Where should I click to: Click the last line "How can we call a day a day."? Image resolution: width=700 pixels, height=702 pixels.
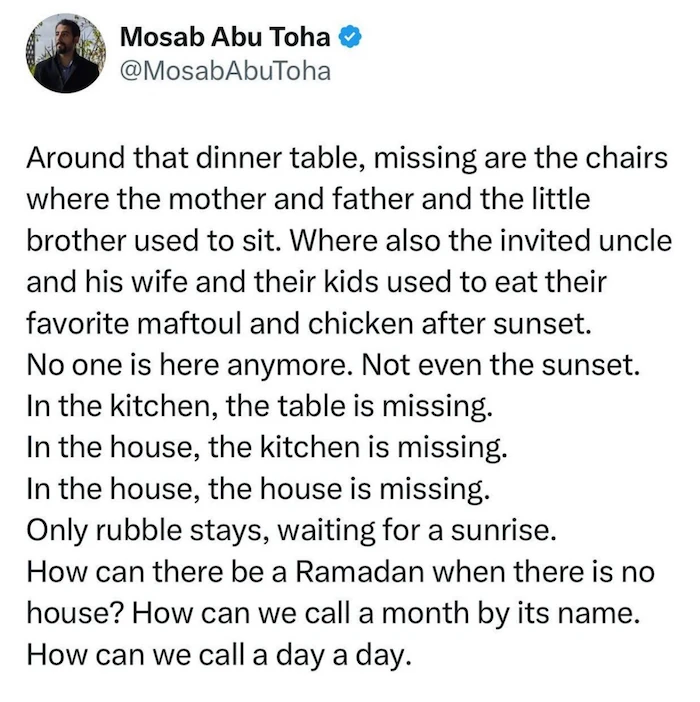pyautogui.click(x=218, y=656)
